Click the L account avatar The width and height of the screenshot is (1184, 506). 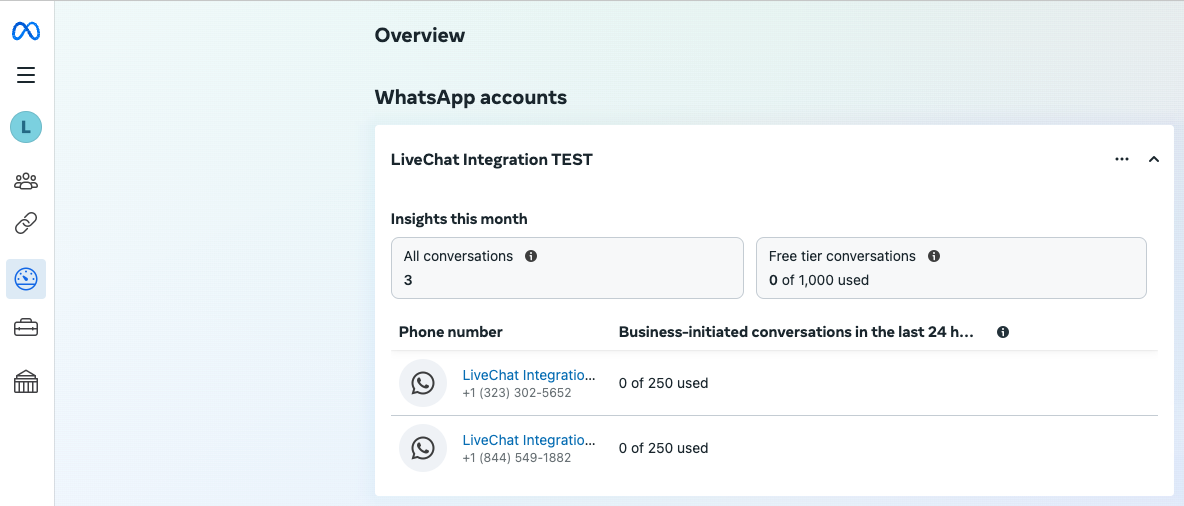[x=26, y=127]
